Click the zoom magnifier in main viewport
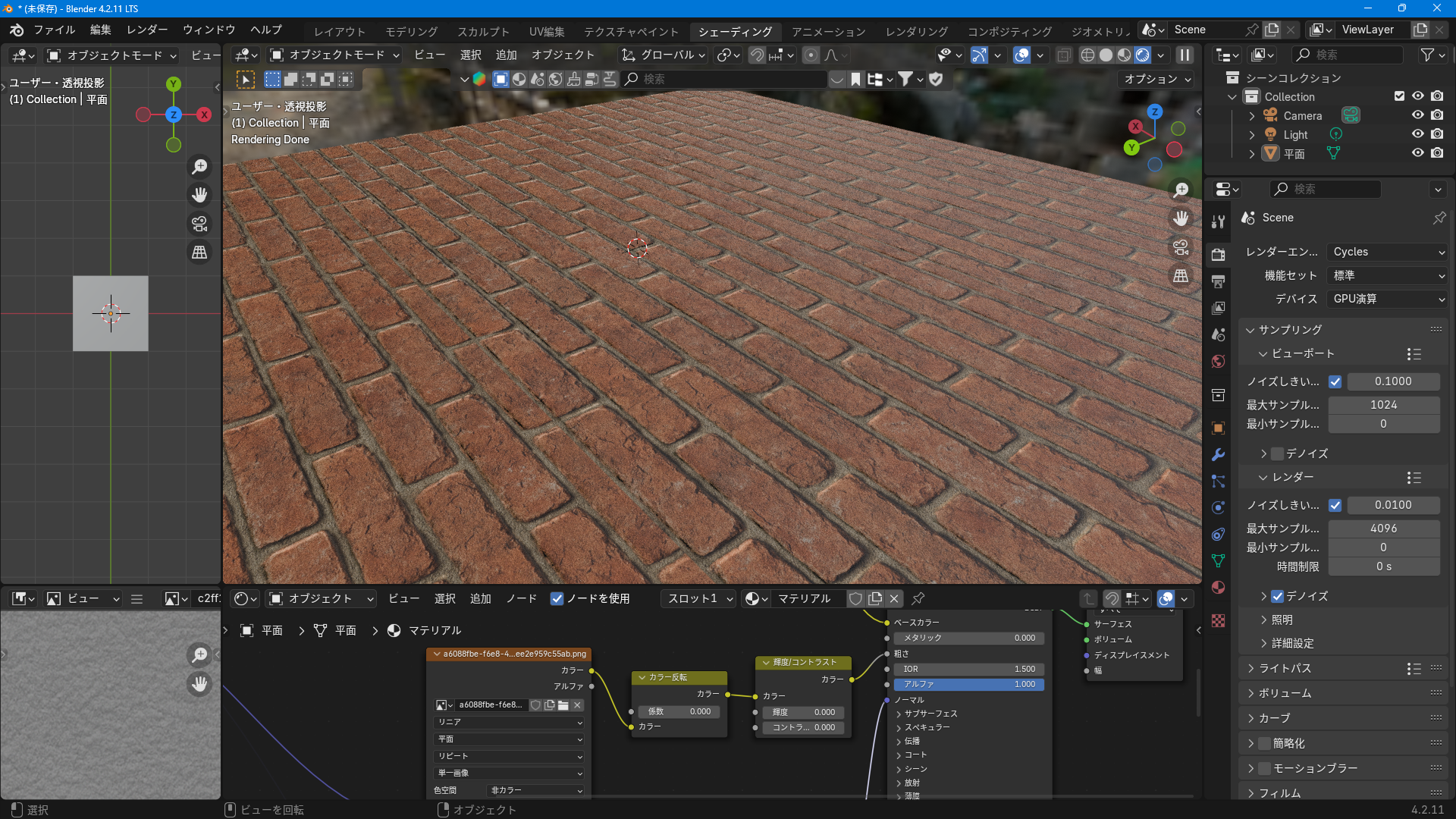 point(1181,190)
